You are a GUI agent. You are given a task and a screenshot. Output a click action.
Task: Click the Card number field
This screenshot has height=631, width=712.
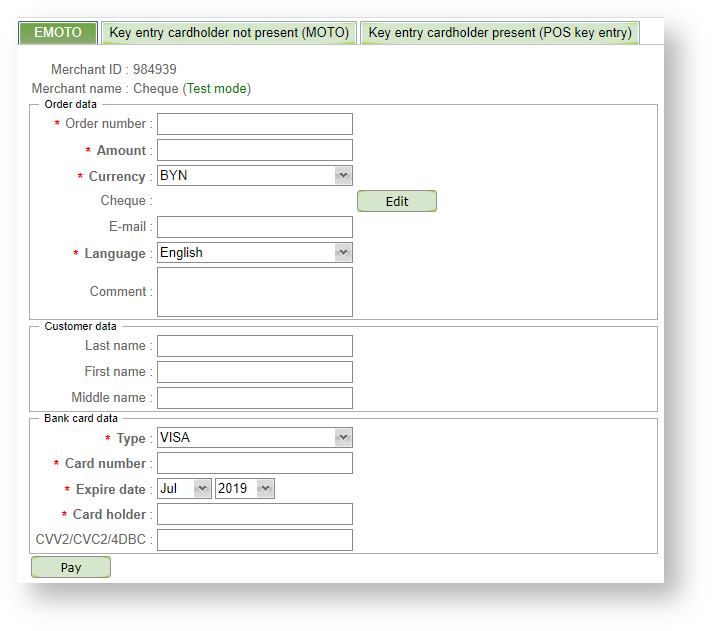click(255, 464)
